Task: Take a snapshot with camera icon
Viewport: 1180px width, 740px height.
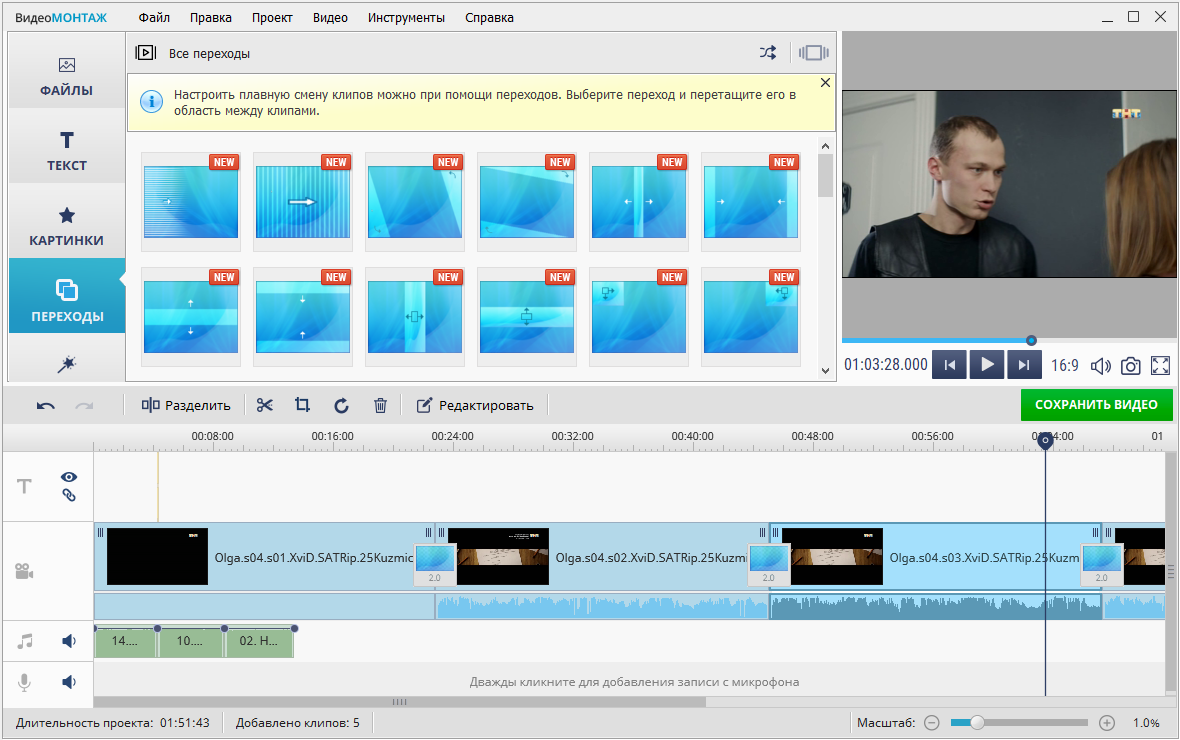Action: point(1130,366)
